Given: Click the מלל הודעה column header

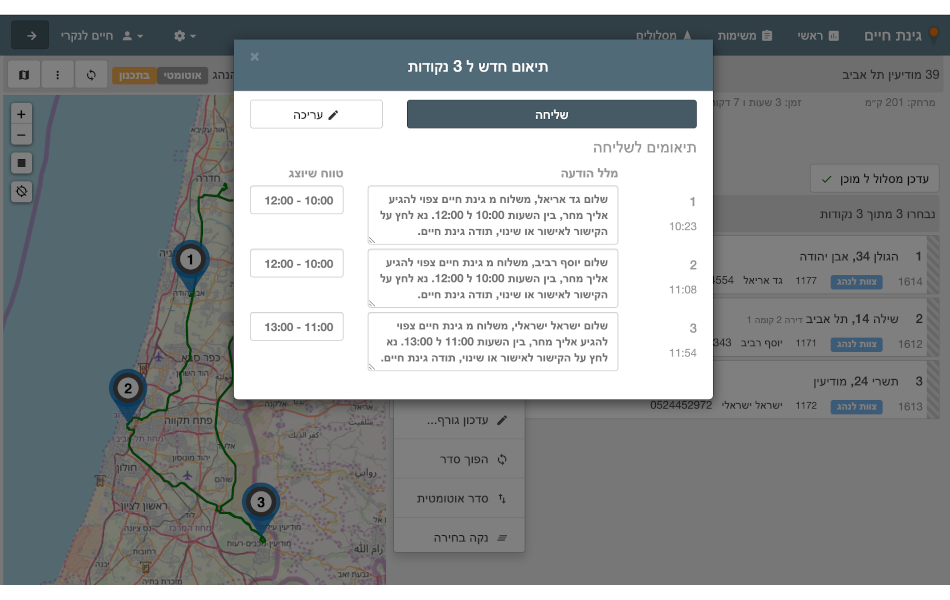Looking at the screenshot, I should (x=589, y=173).
